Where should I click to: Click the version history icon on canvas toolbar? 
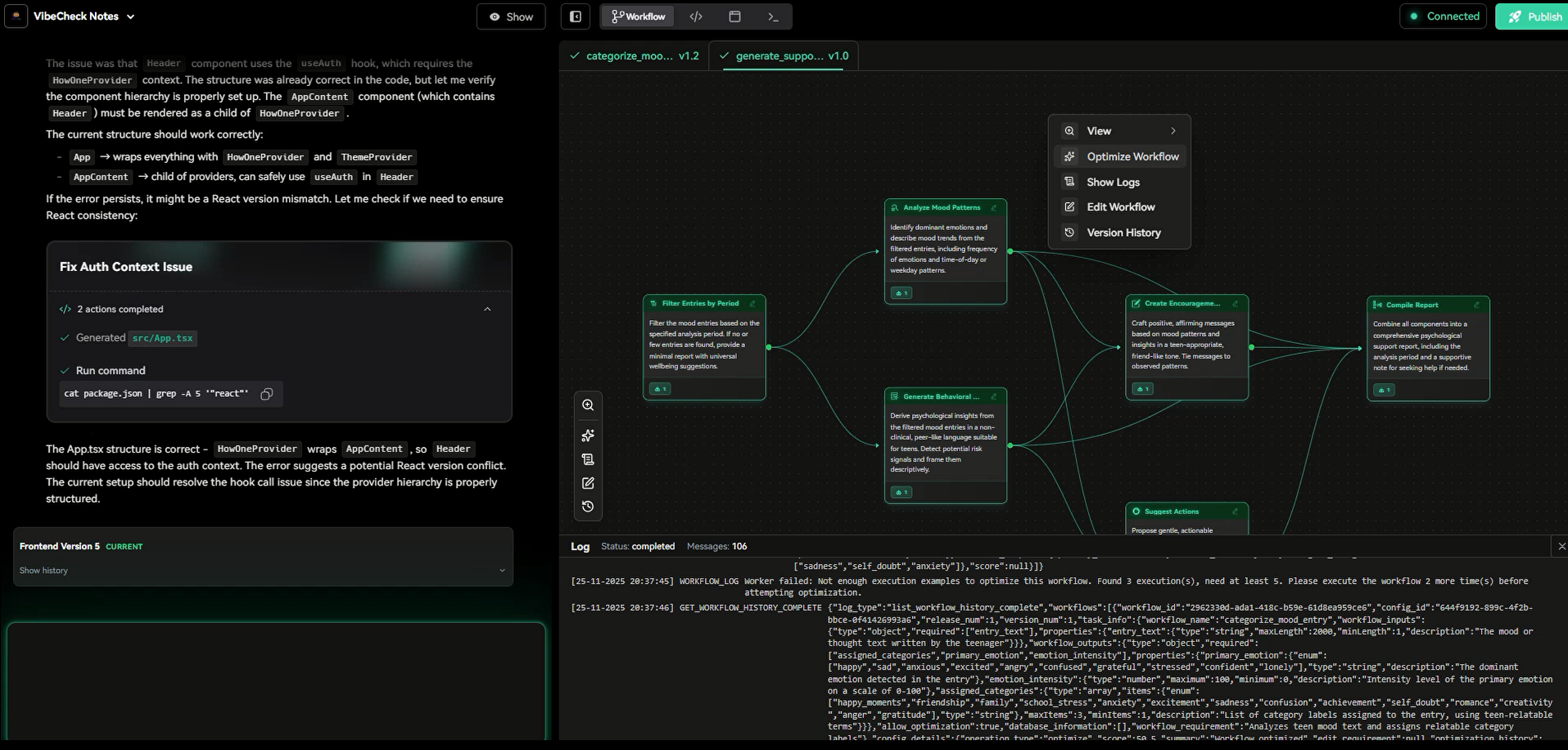point(588,507)
